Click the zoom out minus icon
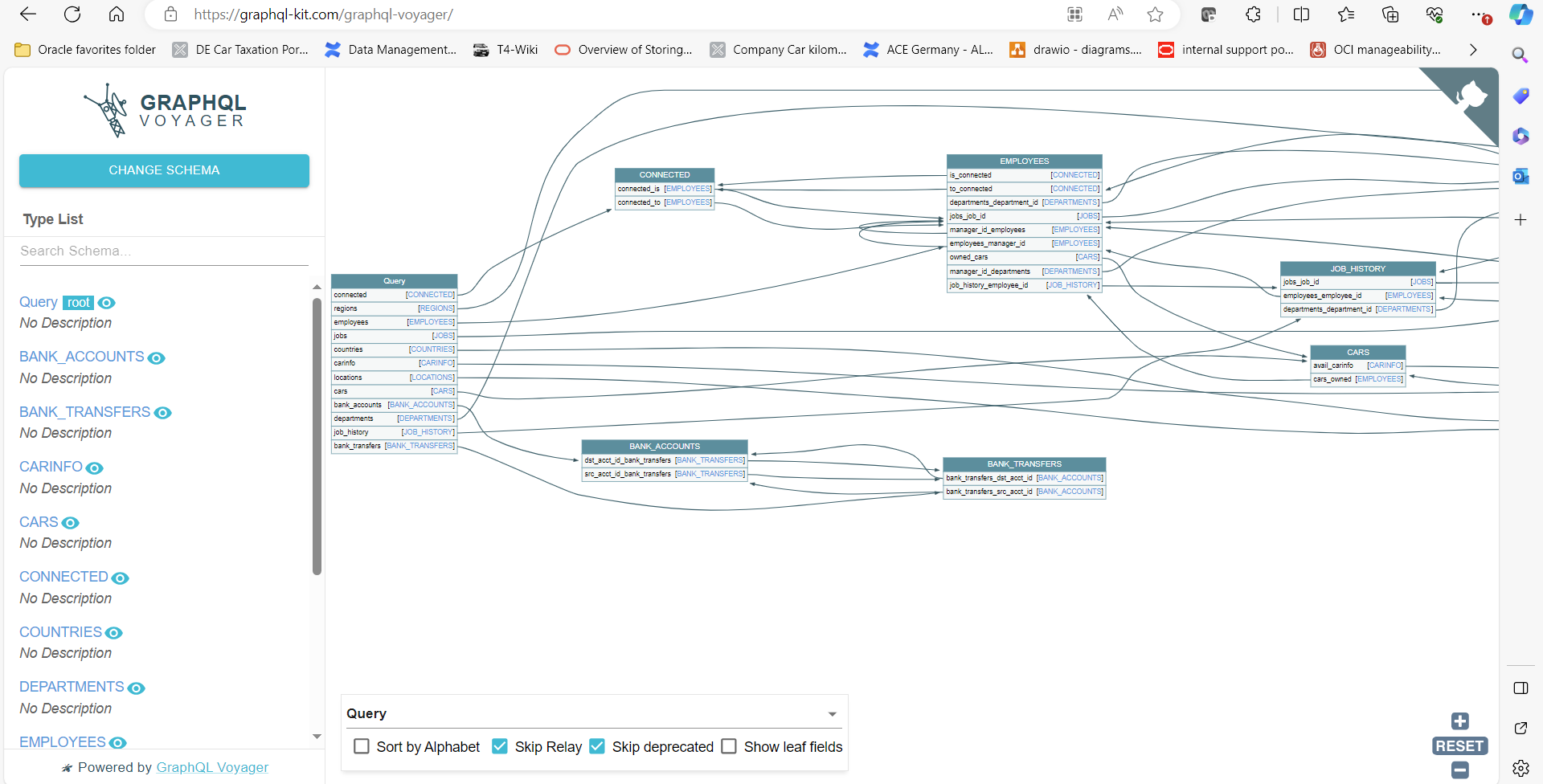The width and height of the screenshot is (1543, 784). [x=1459, y=770]
